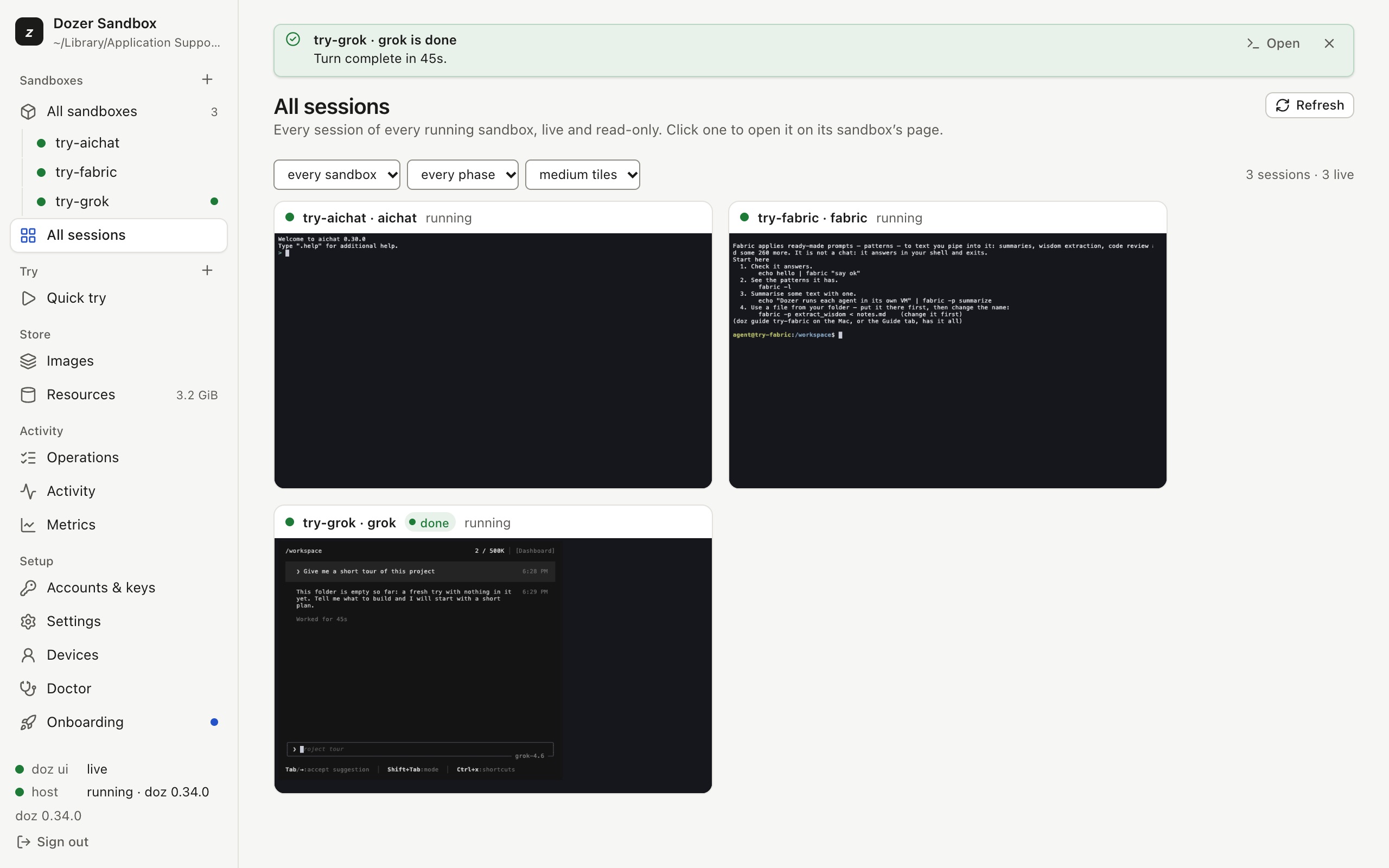Add a new sandbox with the plus icon
Viewport: 1389px width, 868px height.
pyautogui.click(x=207, y=79)
